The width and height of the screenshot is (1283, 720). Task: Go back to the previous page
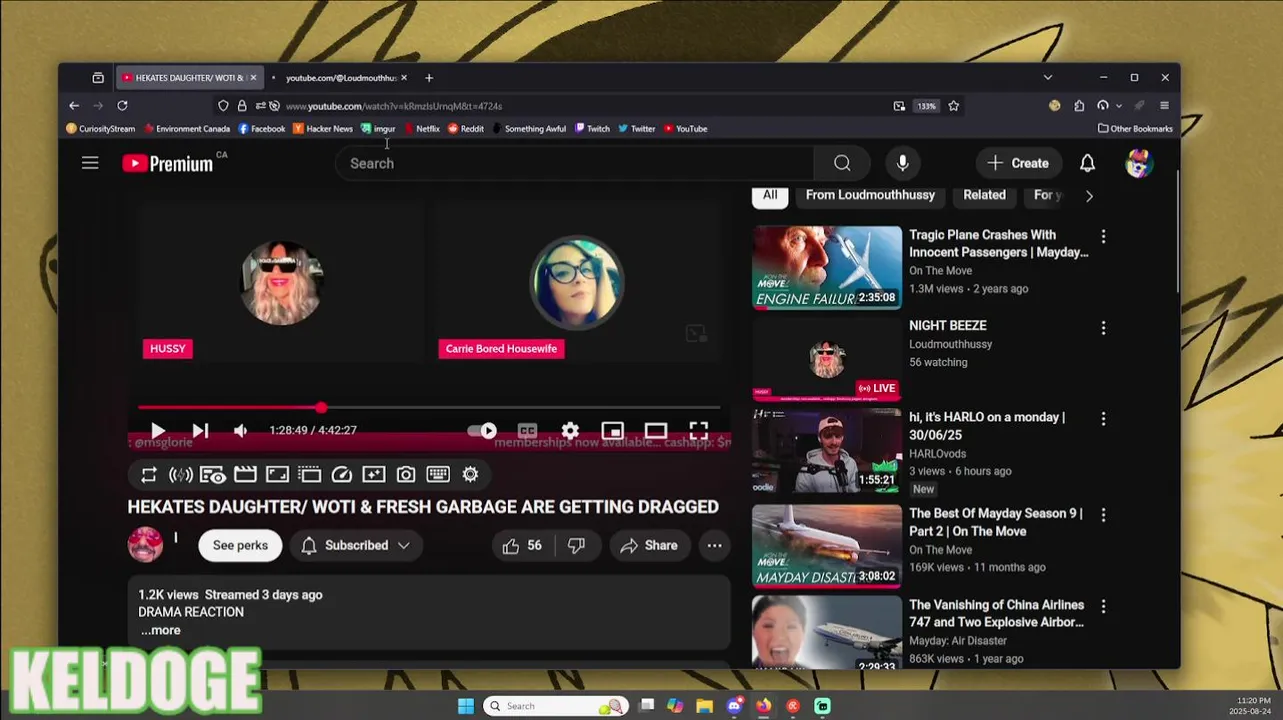(74, 106)
